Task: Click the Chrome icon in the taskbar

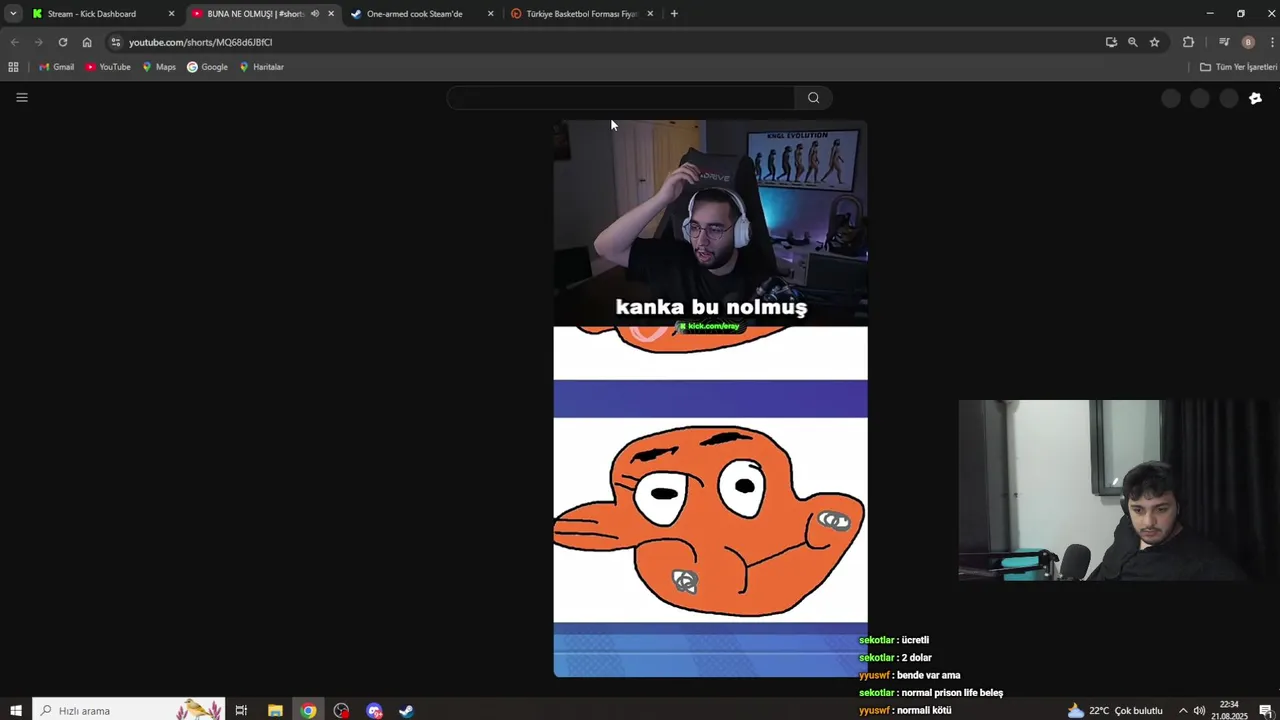Action: (308, 710)
